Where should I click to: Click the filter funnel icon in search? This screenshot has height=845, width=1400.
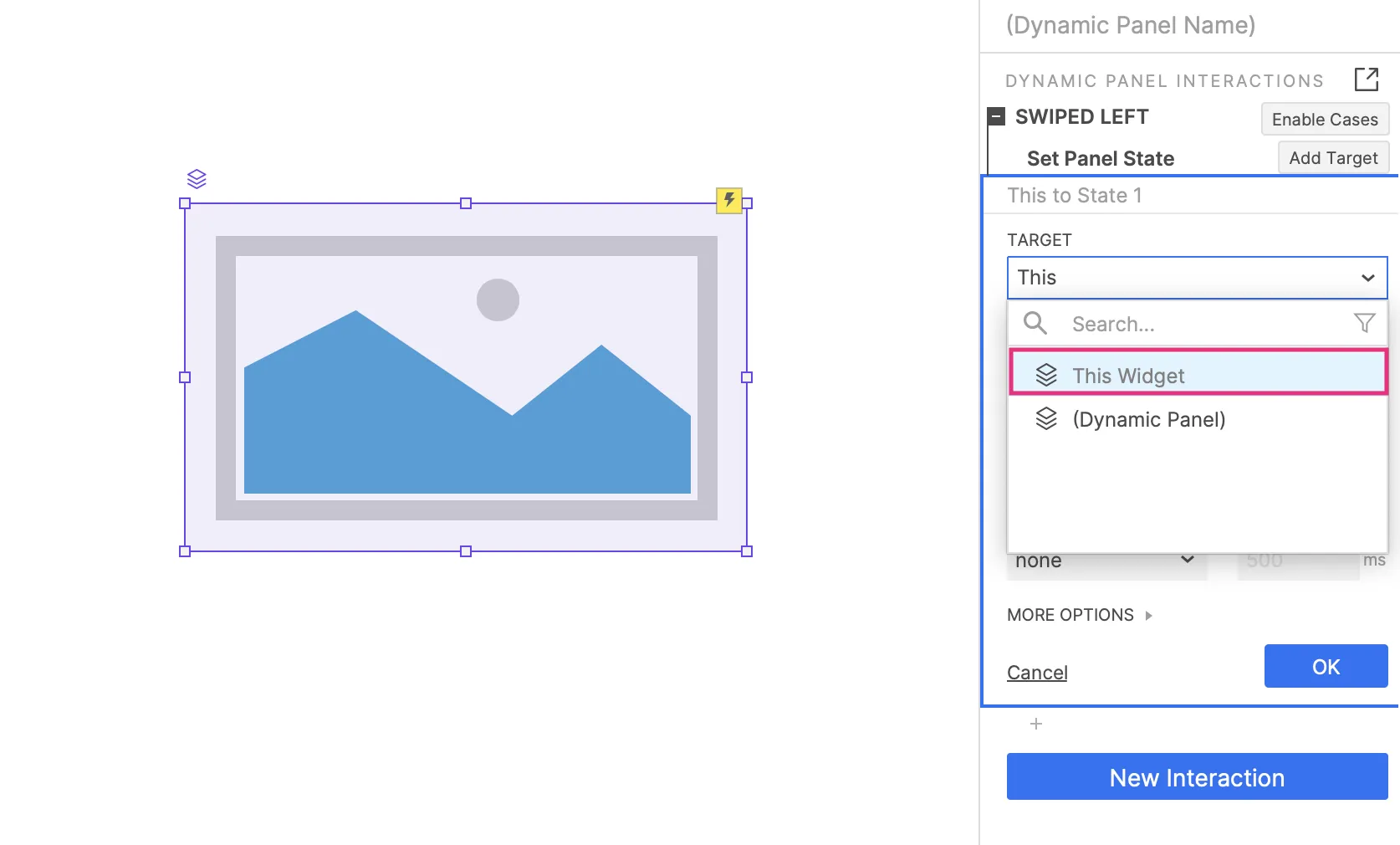coord(1364,323)
